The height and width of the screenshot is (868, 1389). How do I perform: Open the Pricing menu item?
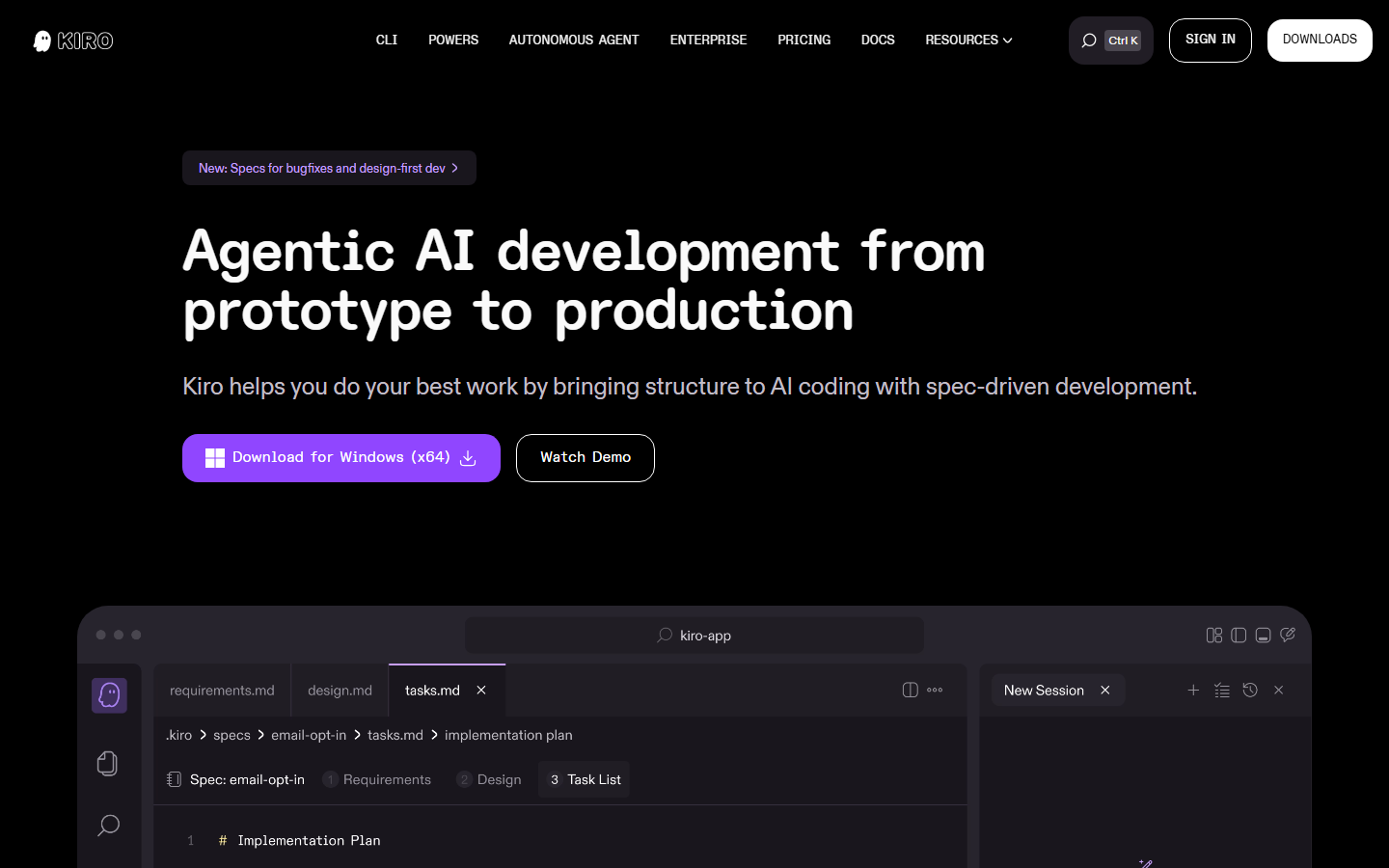click(x=803, y=40)
